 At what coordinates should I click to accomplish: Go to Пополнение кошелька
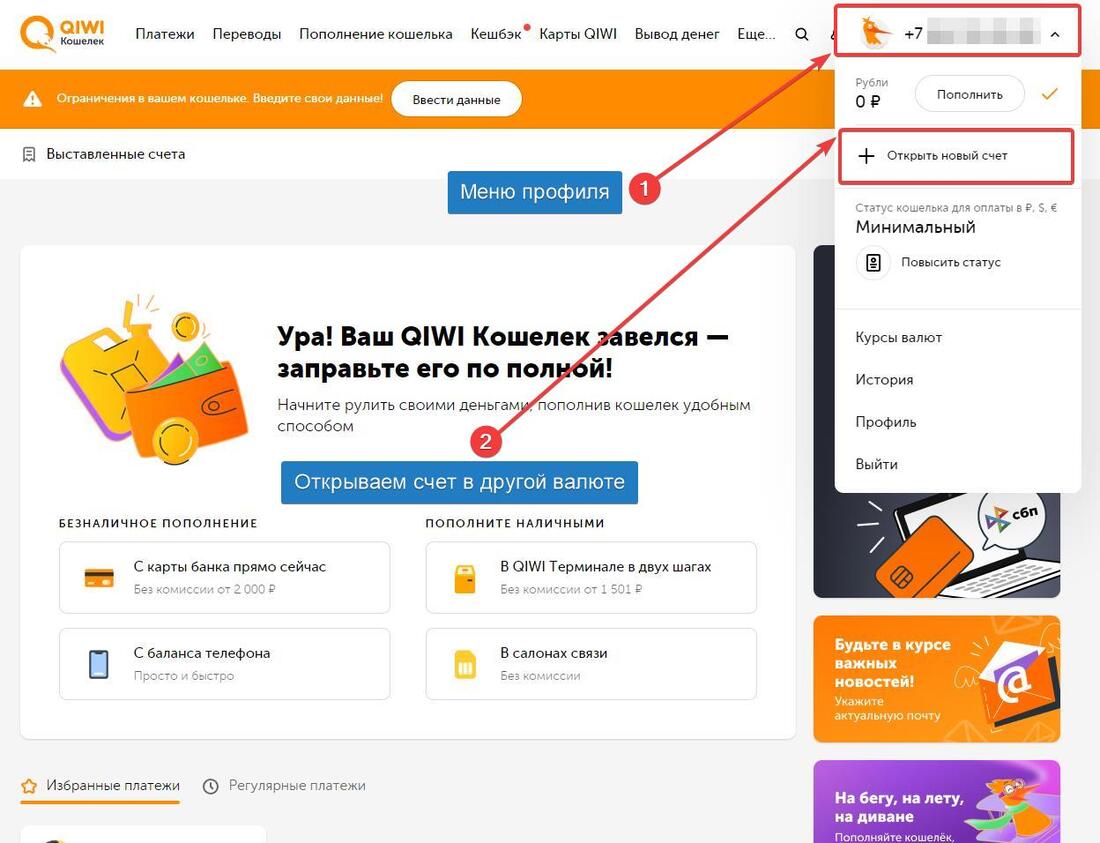(x=376, y=34)
